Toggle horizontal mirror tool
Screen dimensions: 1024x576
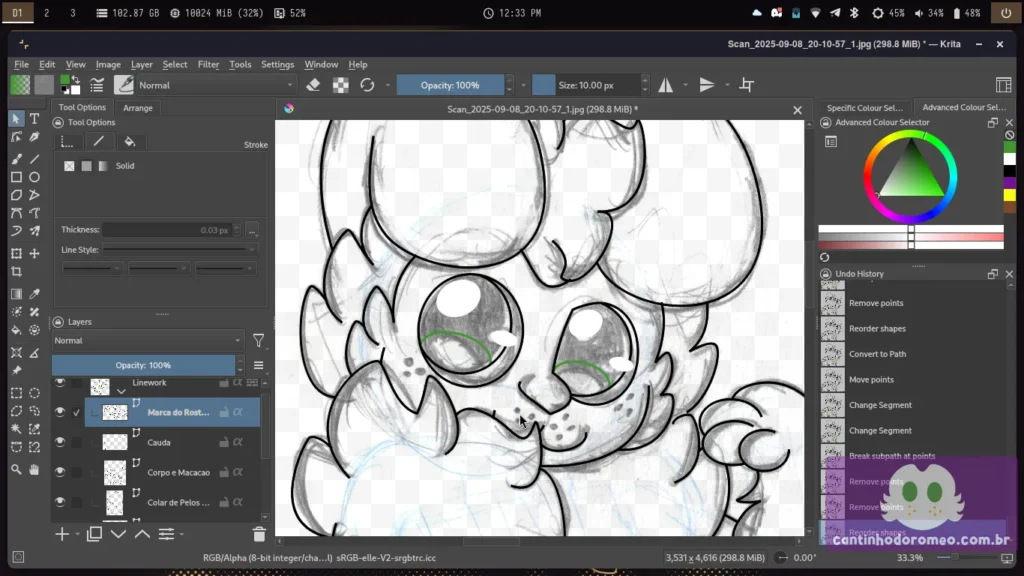pos(665,85)
